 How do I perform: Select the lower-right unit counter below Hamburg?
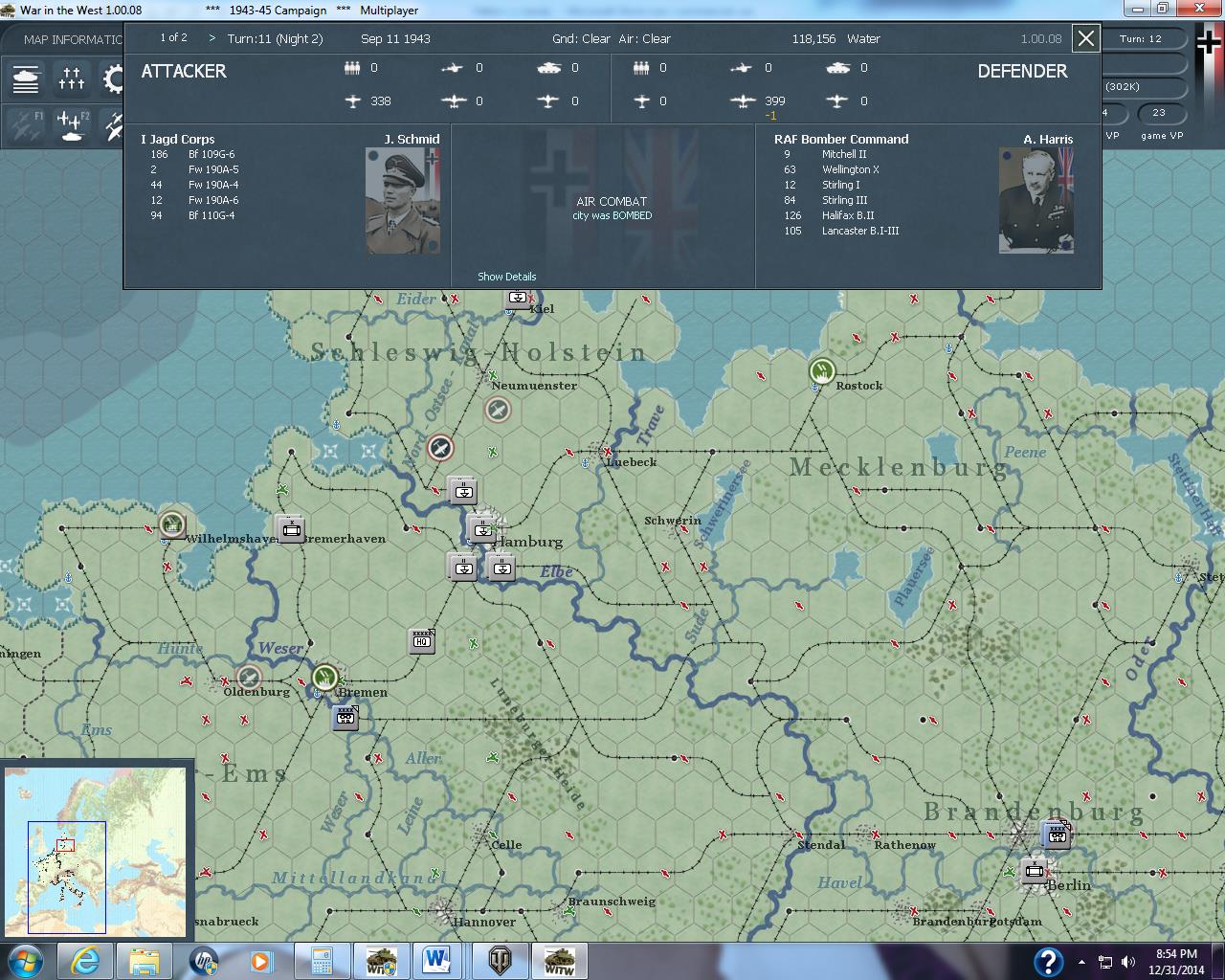click(501, 567)
